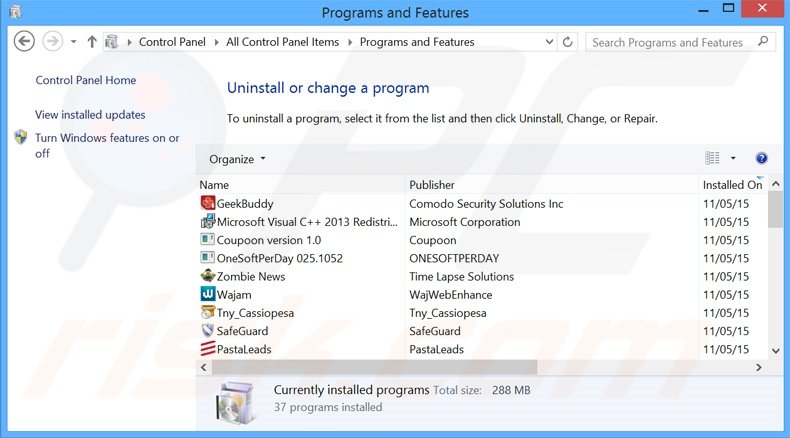Click the OneSoftPerDay program icon

pos(207,258)
